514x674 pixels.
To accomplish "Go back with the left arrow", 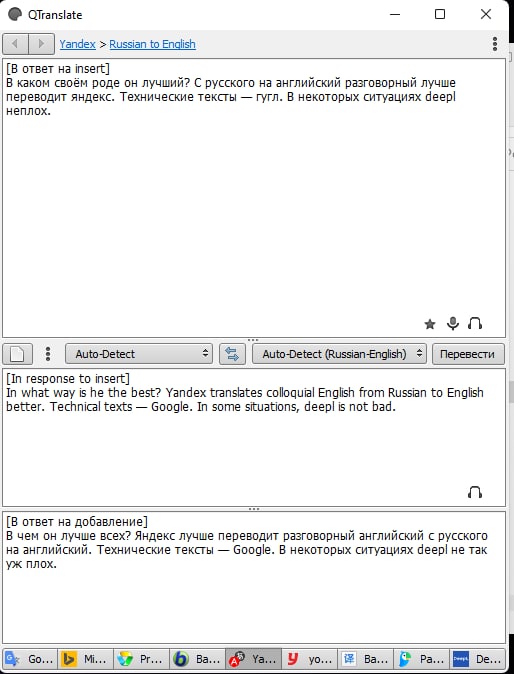I will click(x=15, y=44).
